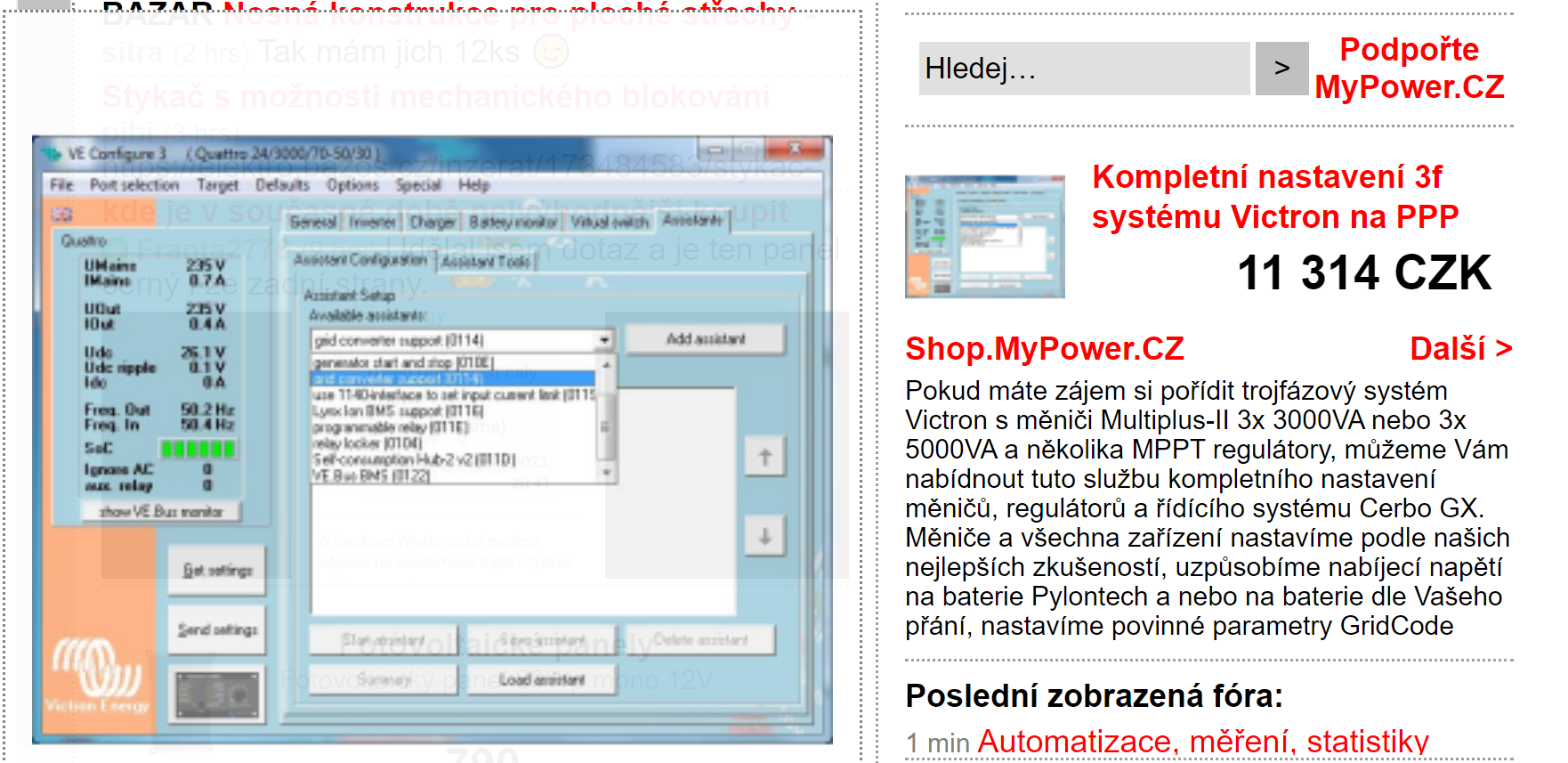Switch to the Battery monitor tab
The width and height of the screenshot is (1568, 763).
(513, 222)
